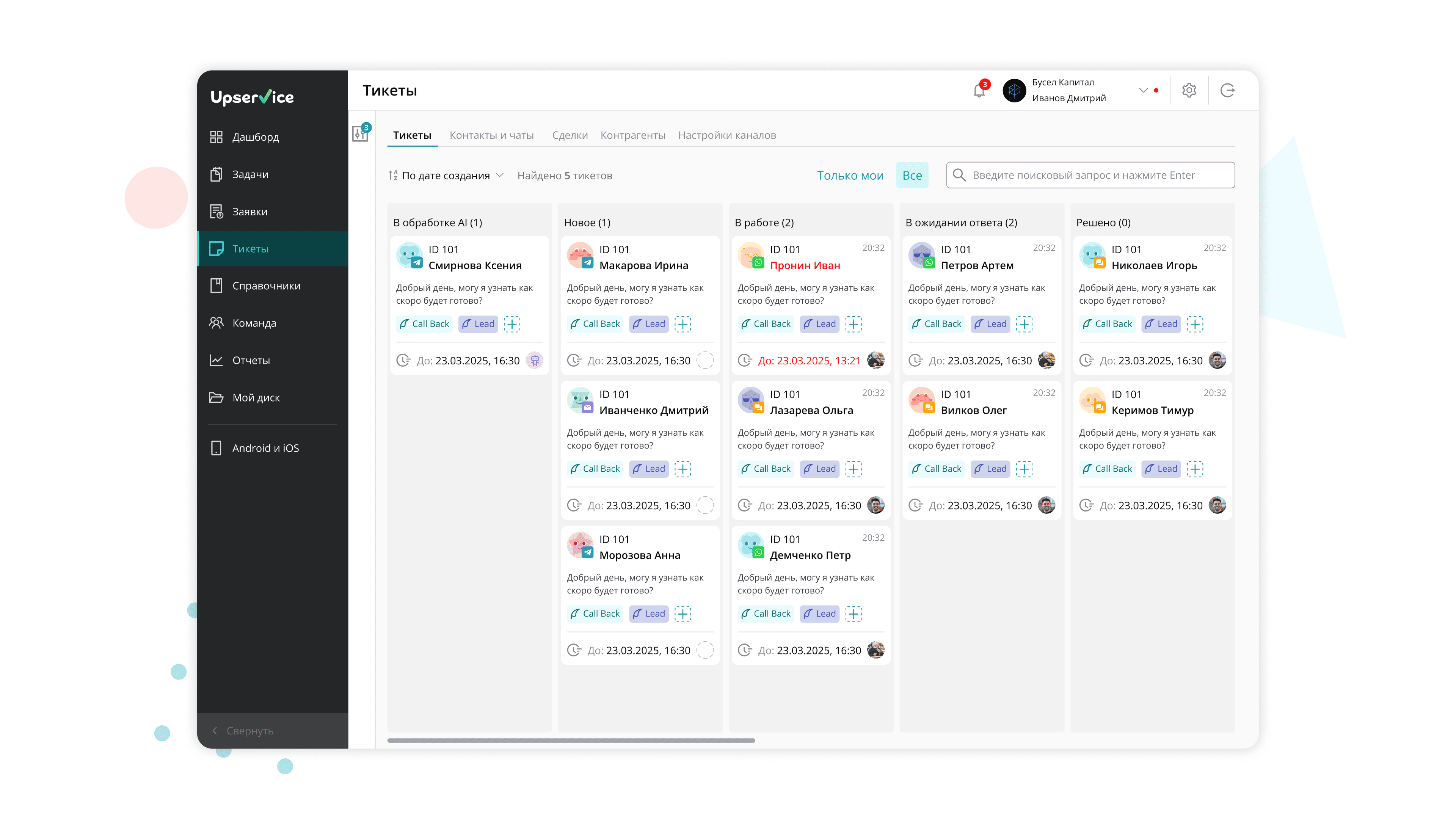Click the Новое (1) column header

pyautogui.click(x=587, y=223)
